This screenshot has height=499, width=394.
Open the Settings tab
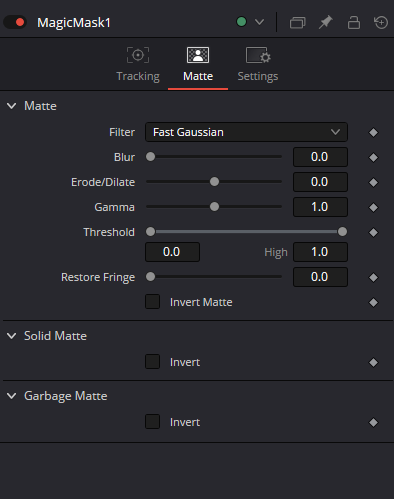point(258,65)
